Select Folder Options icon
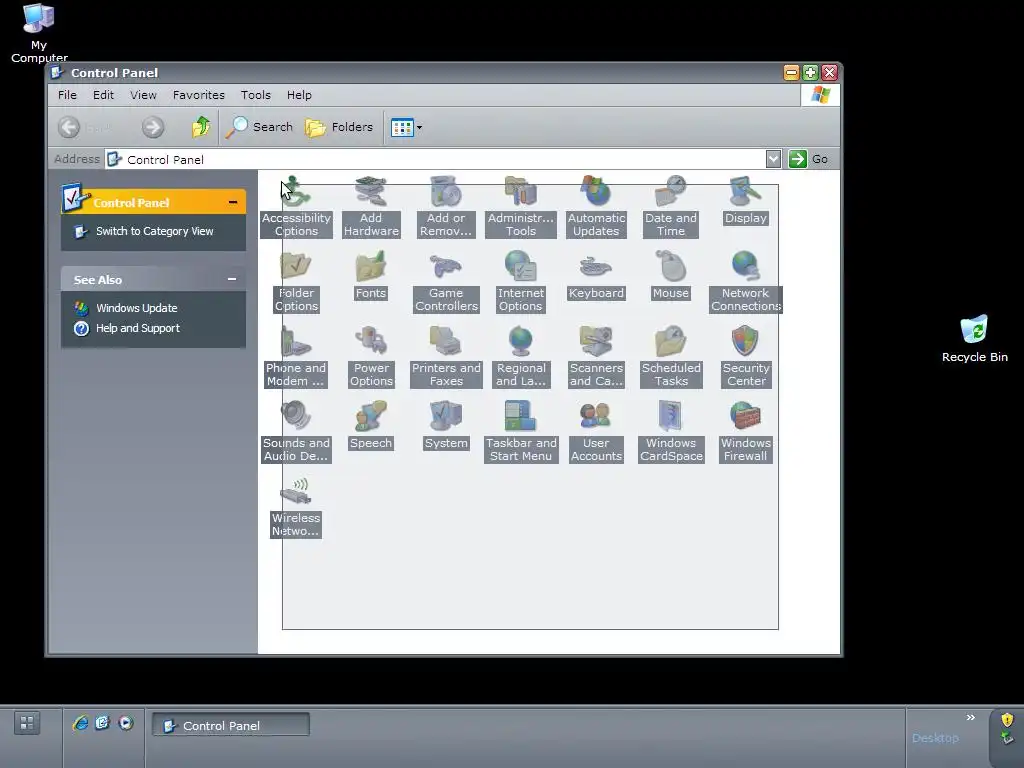The width and height of the screenshot is (1024, 768). tap(296, 281)
